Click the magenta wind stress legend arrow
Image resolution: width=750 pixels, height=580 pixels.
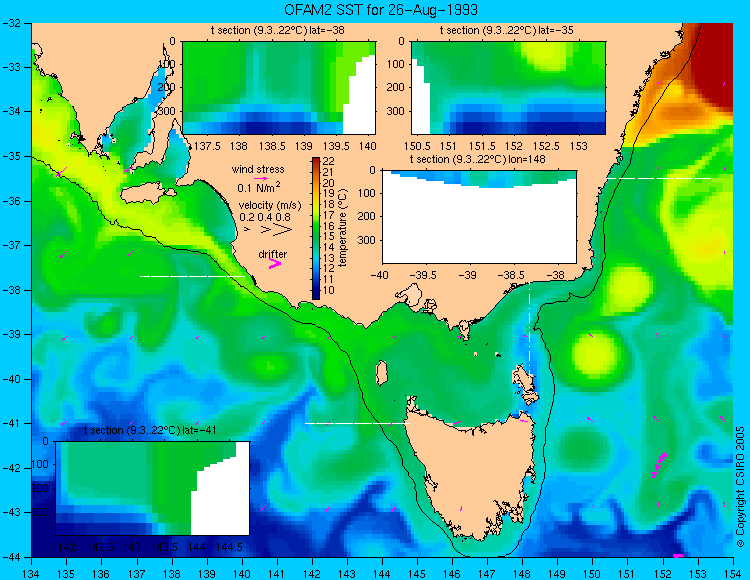(x=261, y=178)
